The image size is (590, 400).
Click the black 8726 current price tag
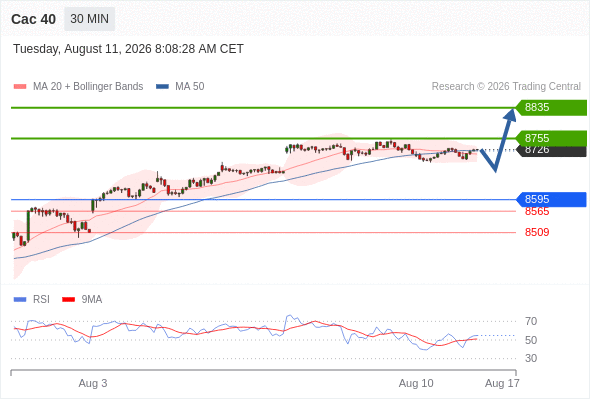(551, 151)
